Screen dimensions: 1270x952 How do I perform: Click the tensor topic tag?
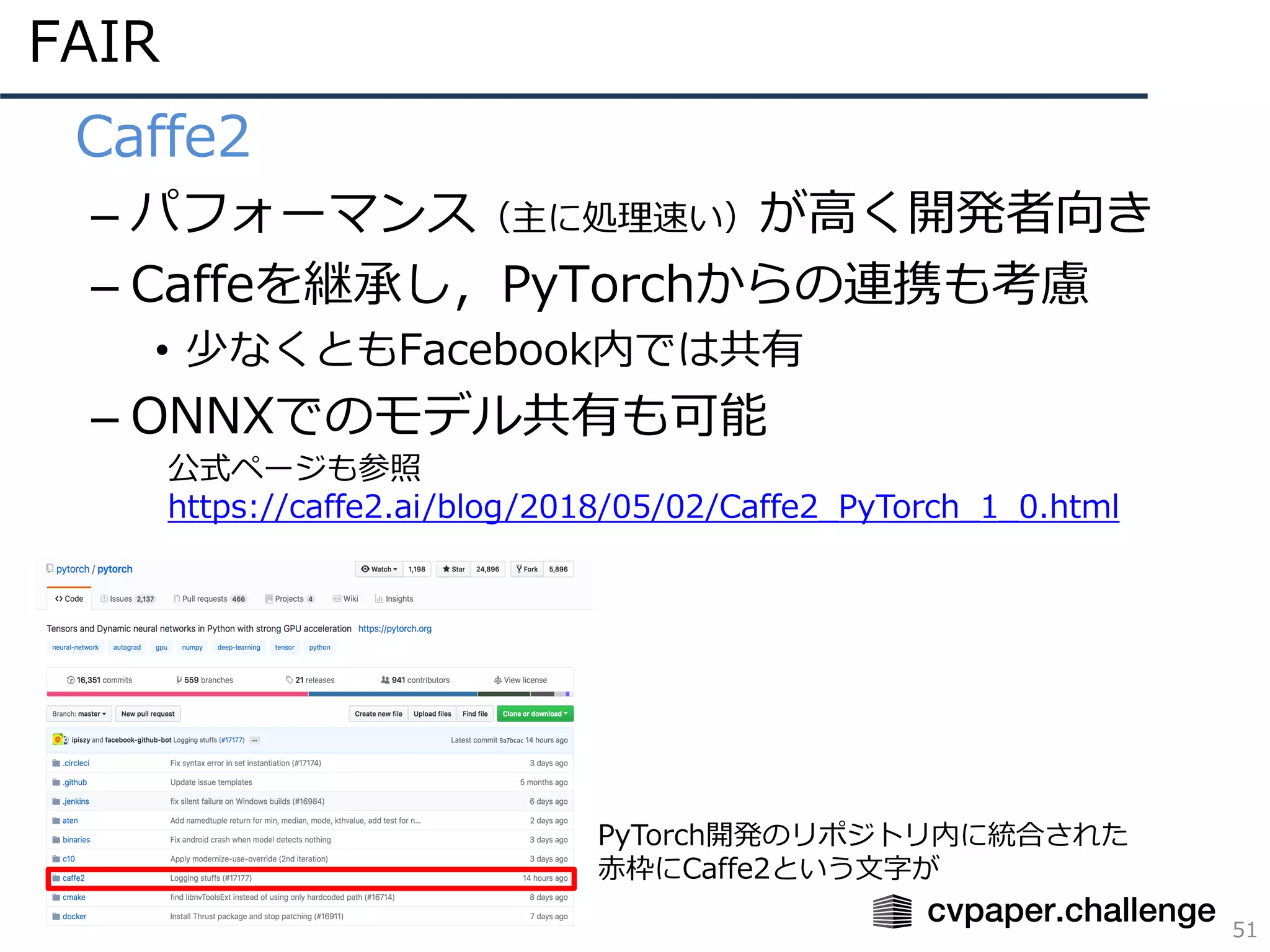(285, 647)
